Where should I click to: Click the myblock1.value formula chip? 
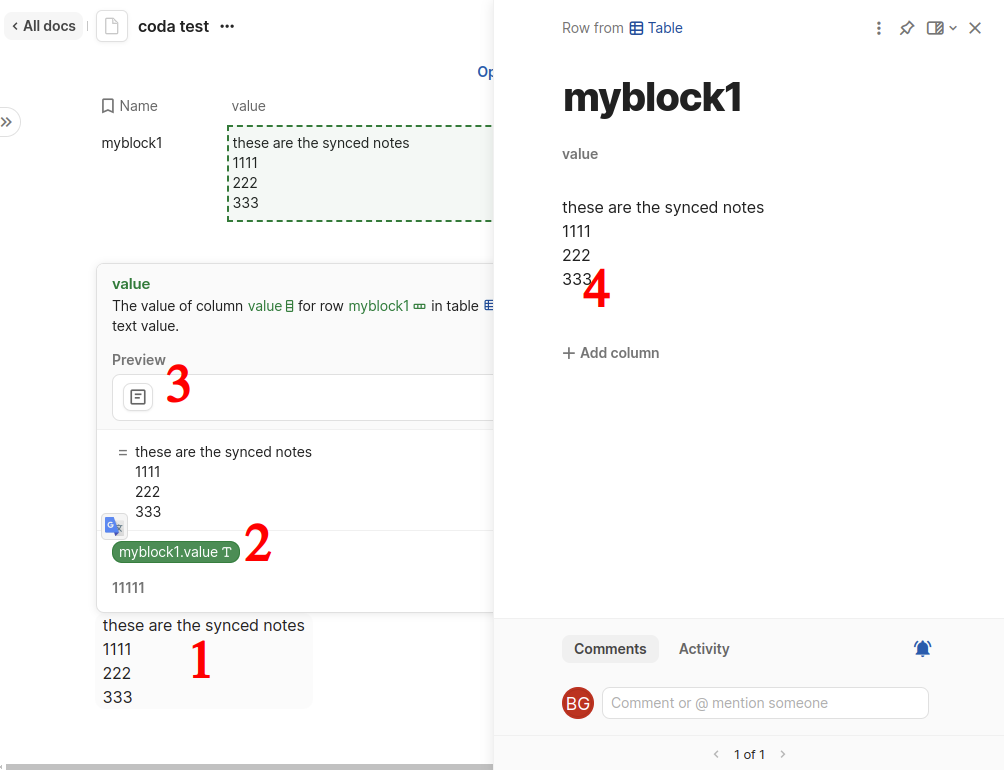[175, 552]
